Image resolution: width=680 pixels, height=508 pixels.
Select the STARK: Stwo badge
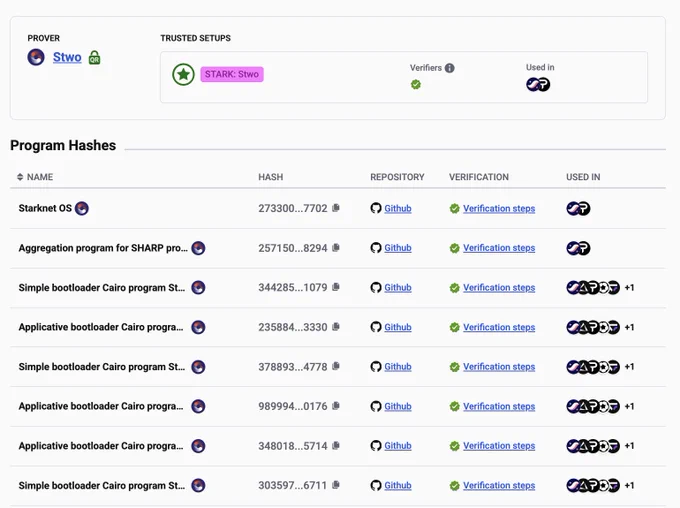coord(232,74)
